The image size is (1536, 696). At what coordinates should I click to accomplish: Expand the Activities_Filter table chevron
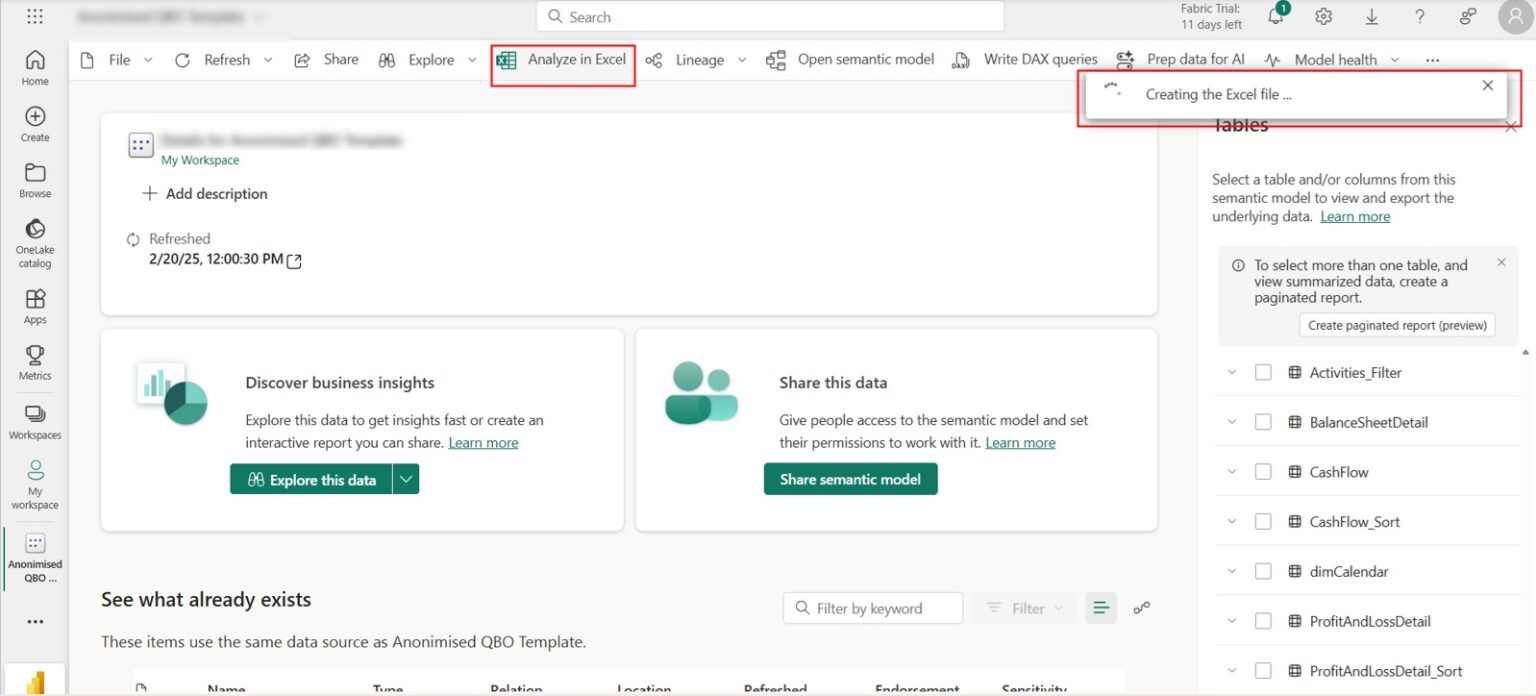click(x=1232, y=372)
